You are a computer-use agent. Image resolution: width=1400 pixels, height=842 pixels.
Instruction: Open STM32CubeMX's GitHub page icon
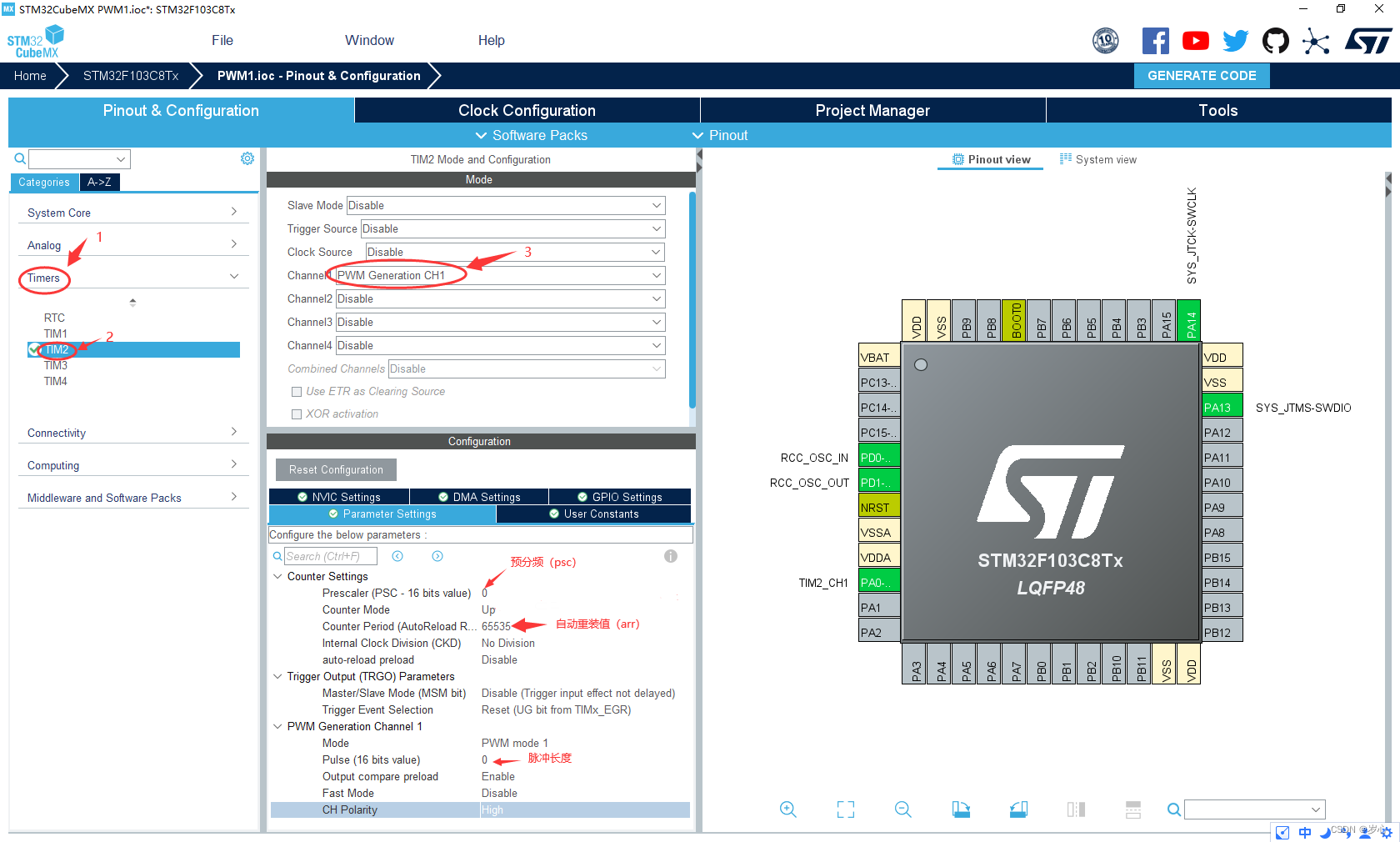pos(1275,39)
